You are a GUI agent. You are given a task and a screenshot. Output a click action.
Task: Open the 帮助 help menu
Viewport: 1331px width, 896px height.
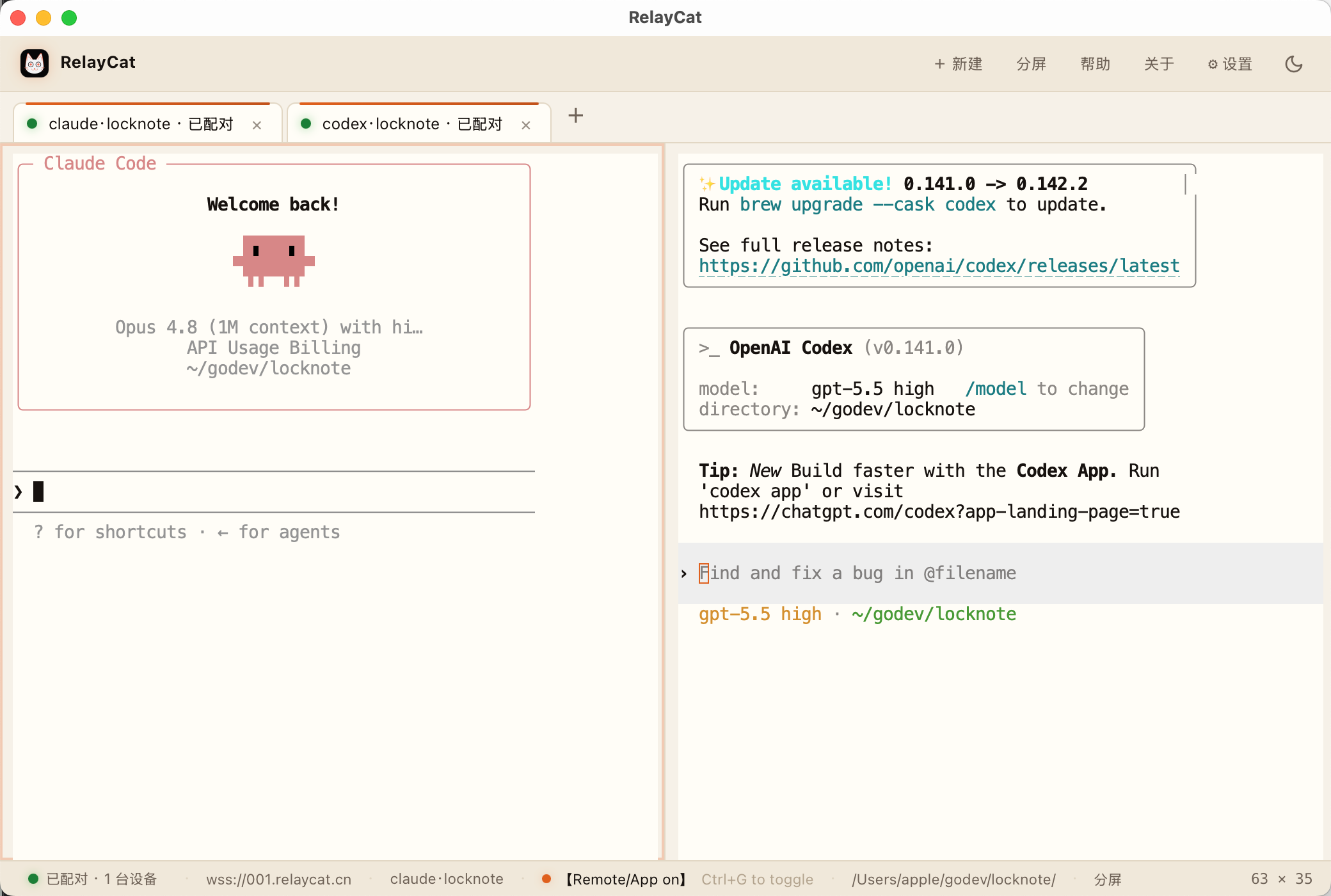pyautogui.click(x=1095, y=64)
